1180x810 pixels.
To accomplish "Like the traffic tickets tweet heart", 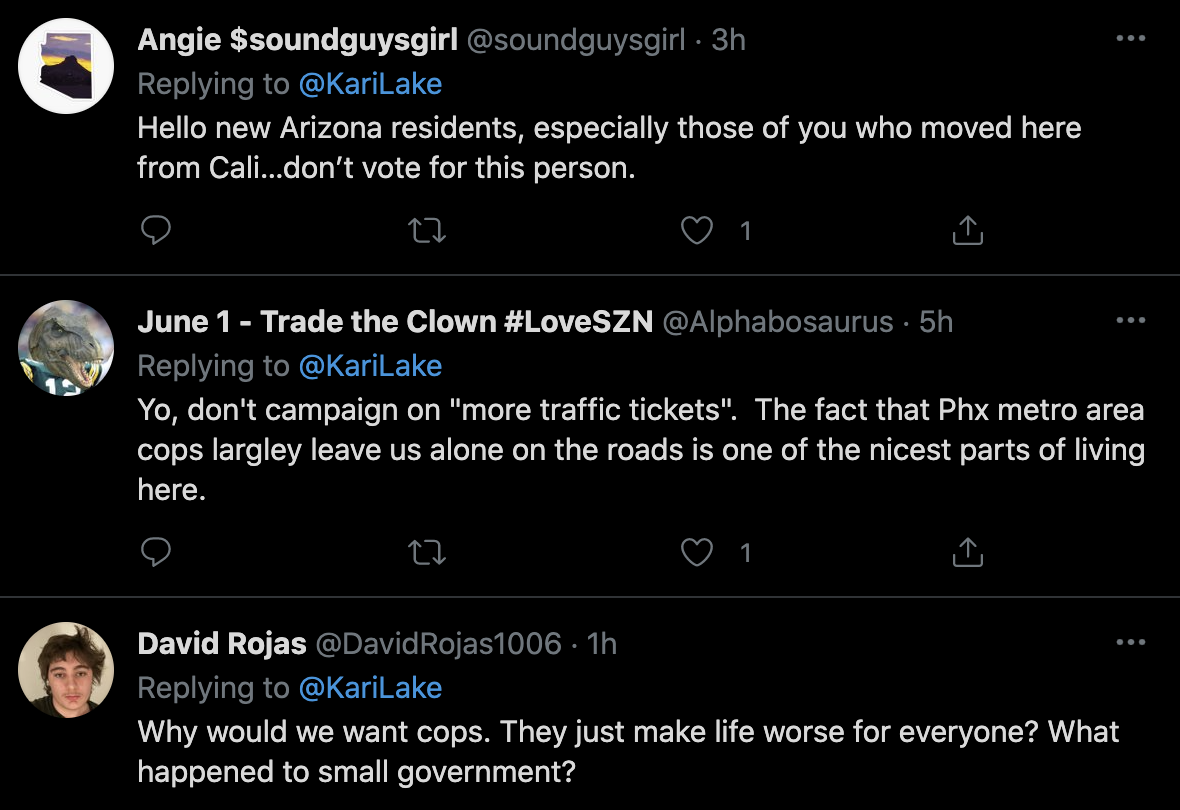I will click(x=697, y=553).
